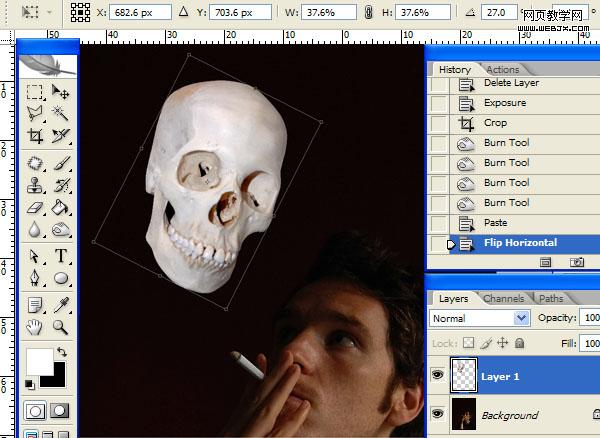This screenshot has width=600, height=438.
Task: Toggle lock transparent pixels
Action: point(468,343)
